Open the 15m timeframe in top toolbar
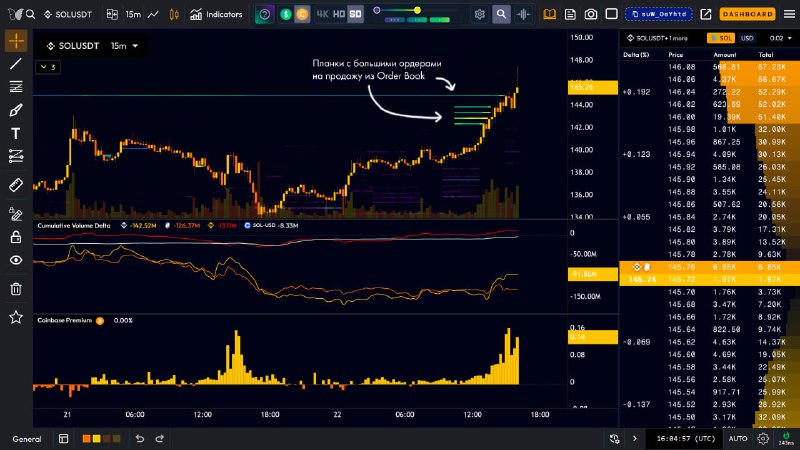The height and width of the screenshot is (450, 800). (x=133, y=14)
